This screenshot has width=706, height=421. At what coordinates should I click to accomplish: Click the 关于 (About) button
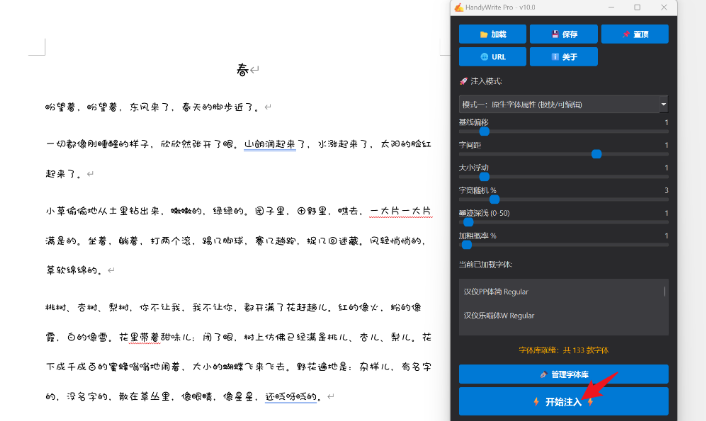[x=563, y=57]
